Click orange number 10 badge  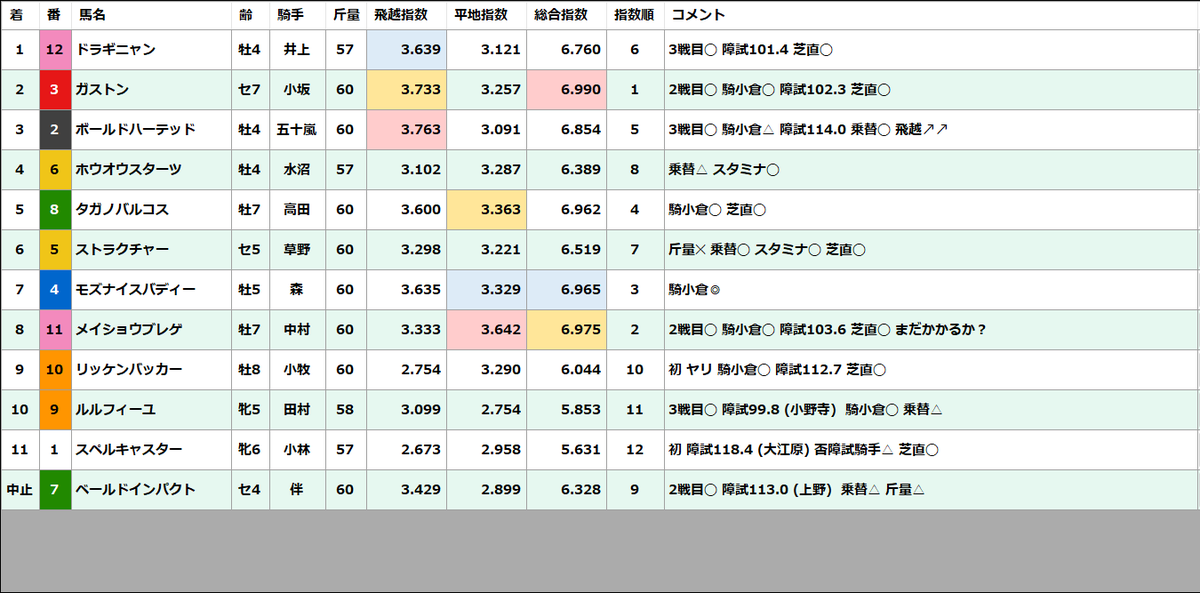(x=55, y=370)
